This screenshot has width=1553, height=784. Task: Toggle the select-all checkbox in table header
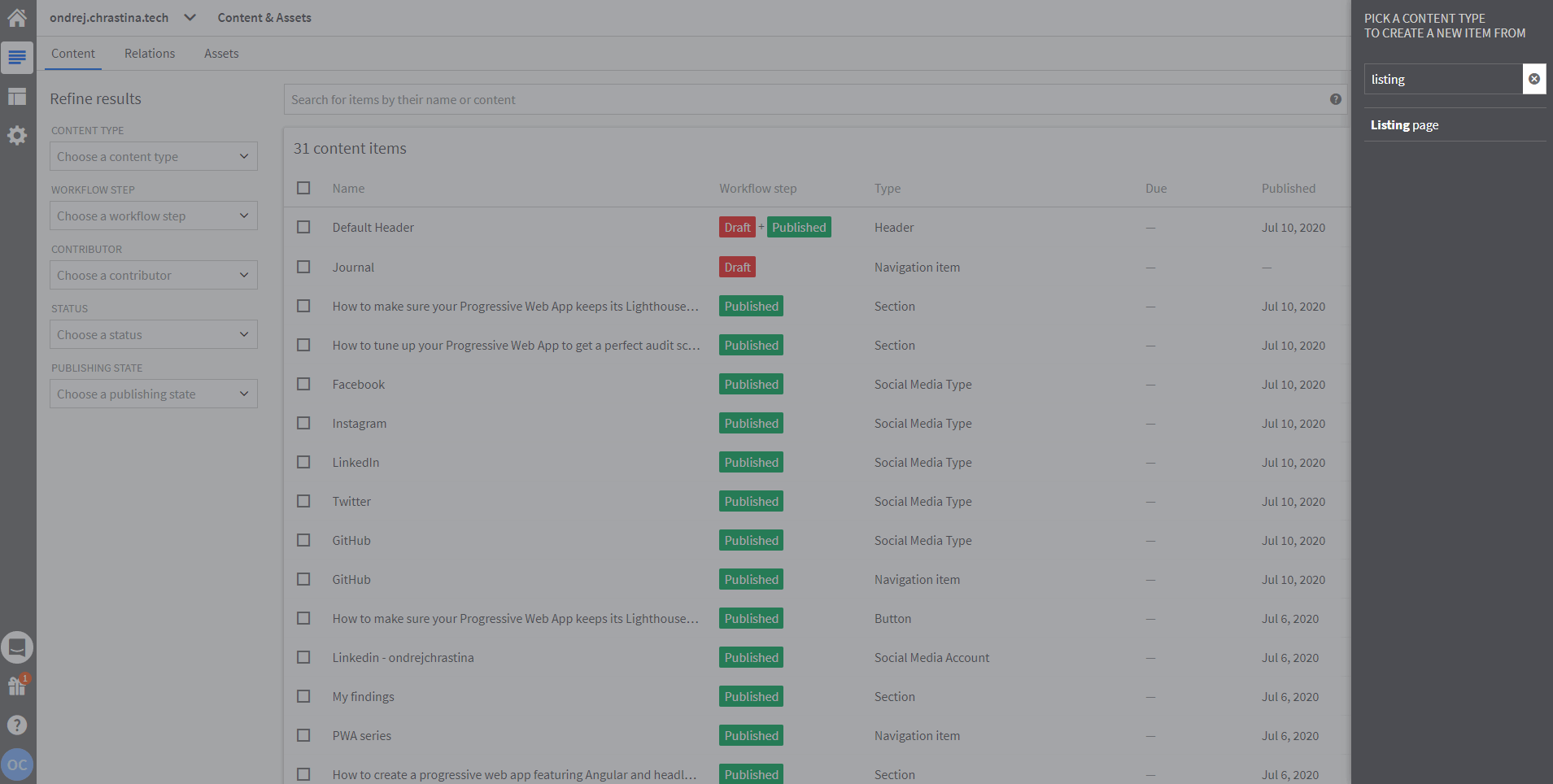coord(303,188)
